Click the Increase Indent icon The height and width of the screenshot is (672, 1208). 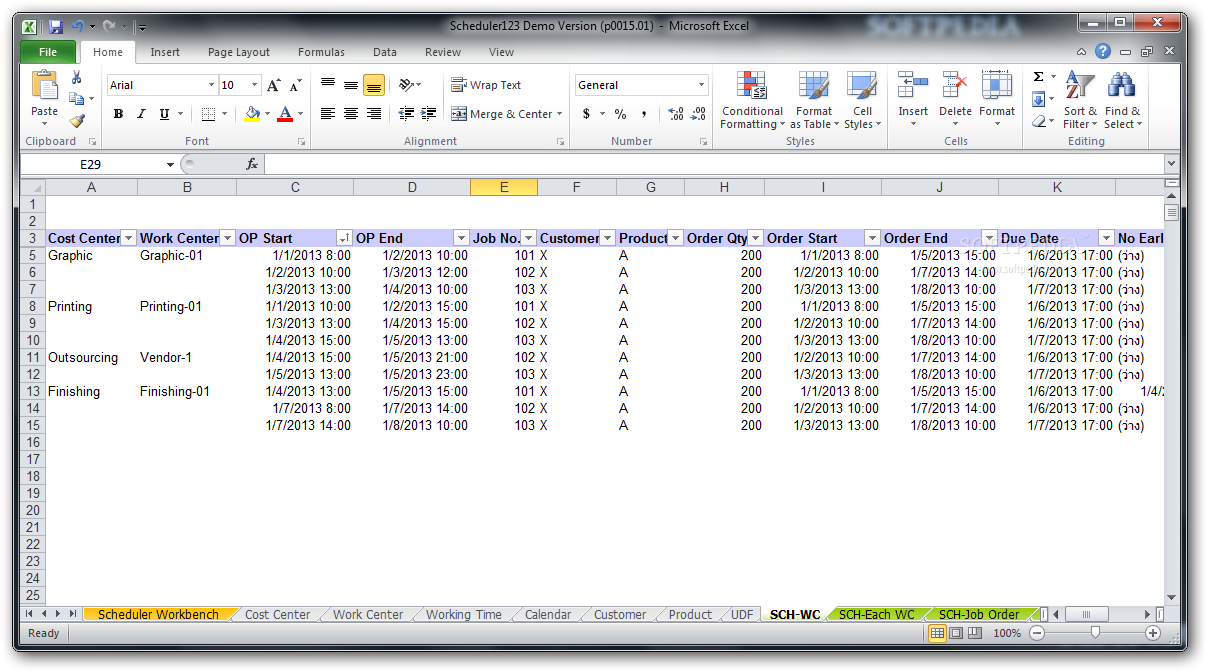[x=430, y=114]
